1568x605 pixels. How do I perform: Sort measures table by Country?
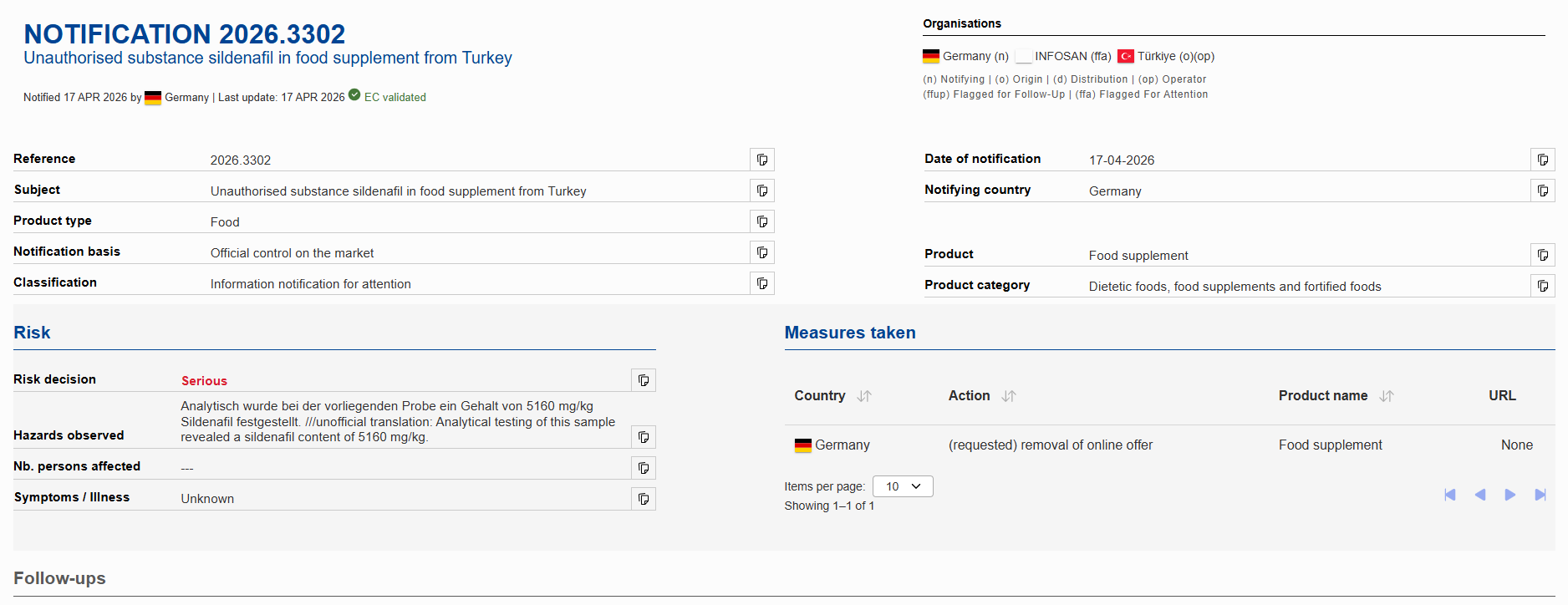[x=864, y=396]
